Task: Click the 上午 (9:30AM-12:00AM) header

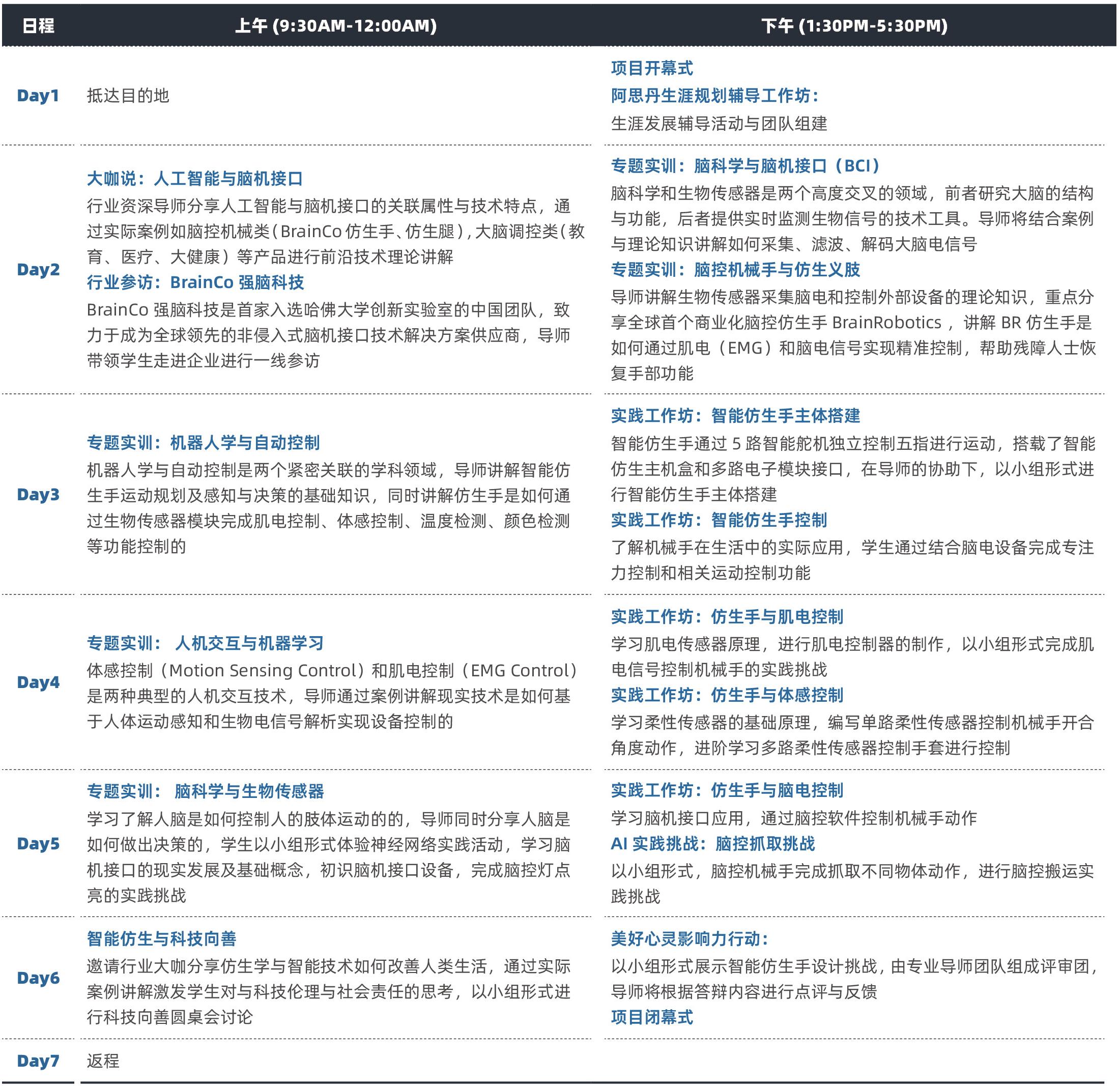Action: (x=336, y=26)
